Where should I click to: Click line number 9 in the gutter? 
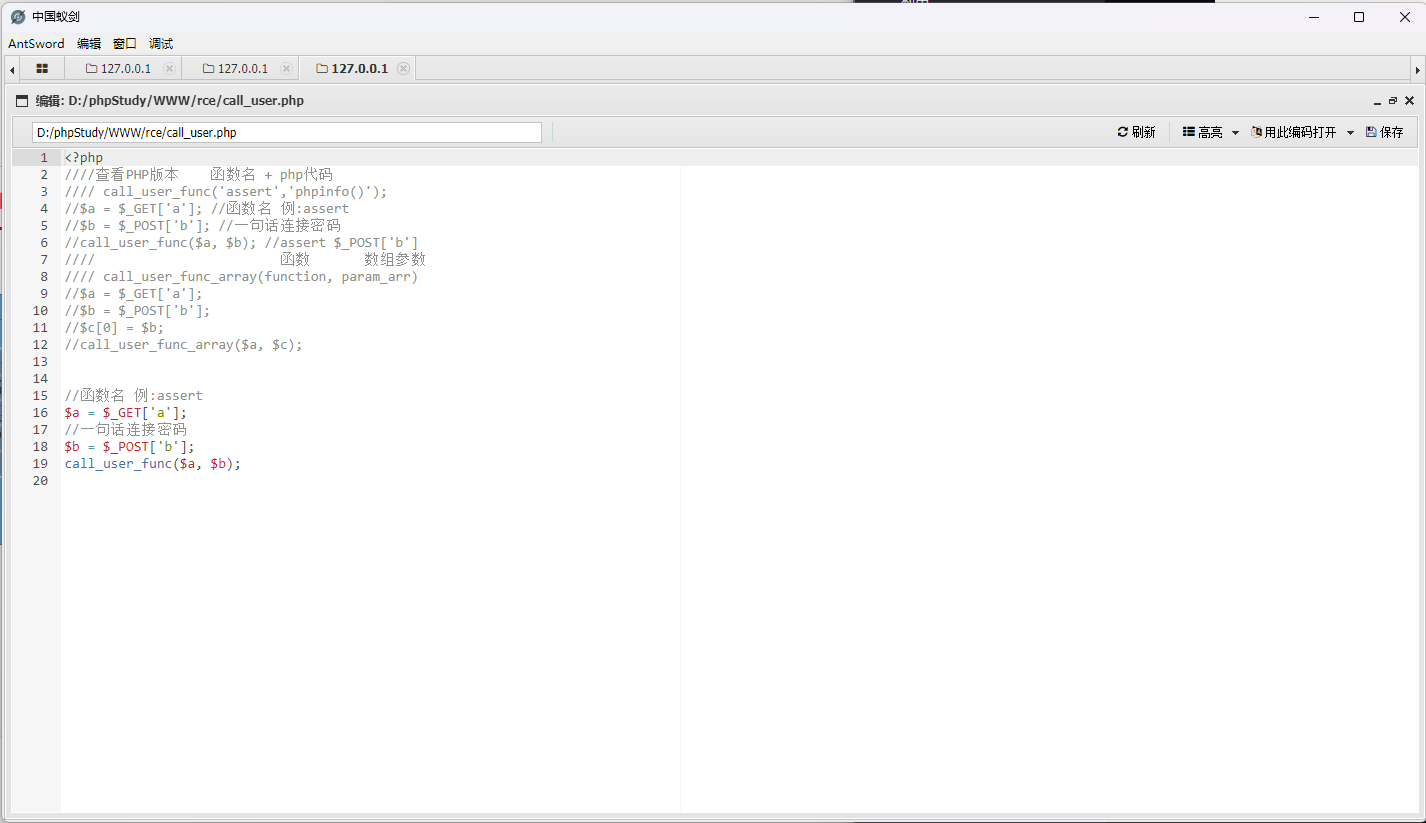[44, 294]
